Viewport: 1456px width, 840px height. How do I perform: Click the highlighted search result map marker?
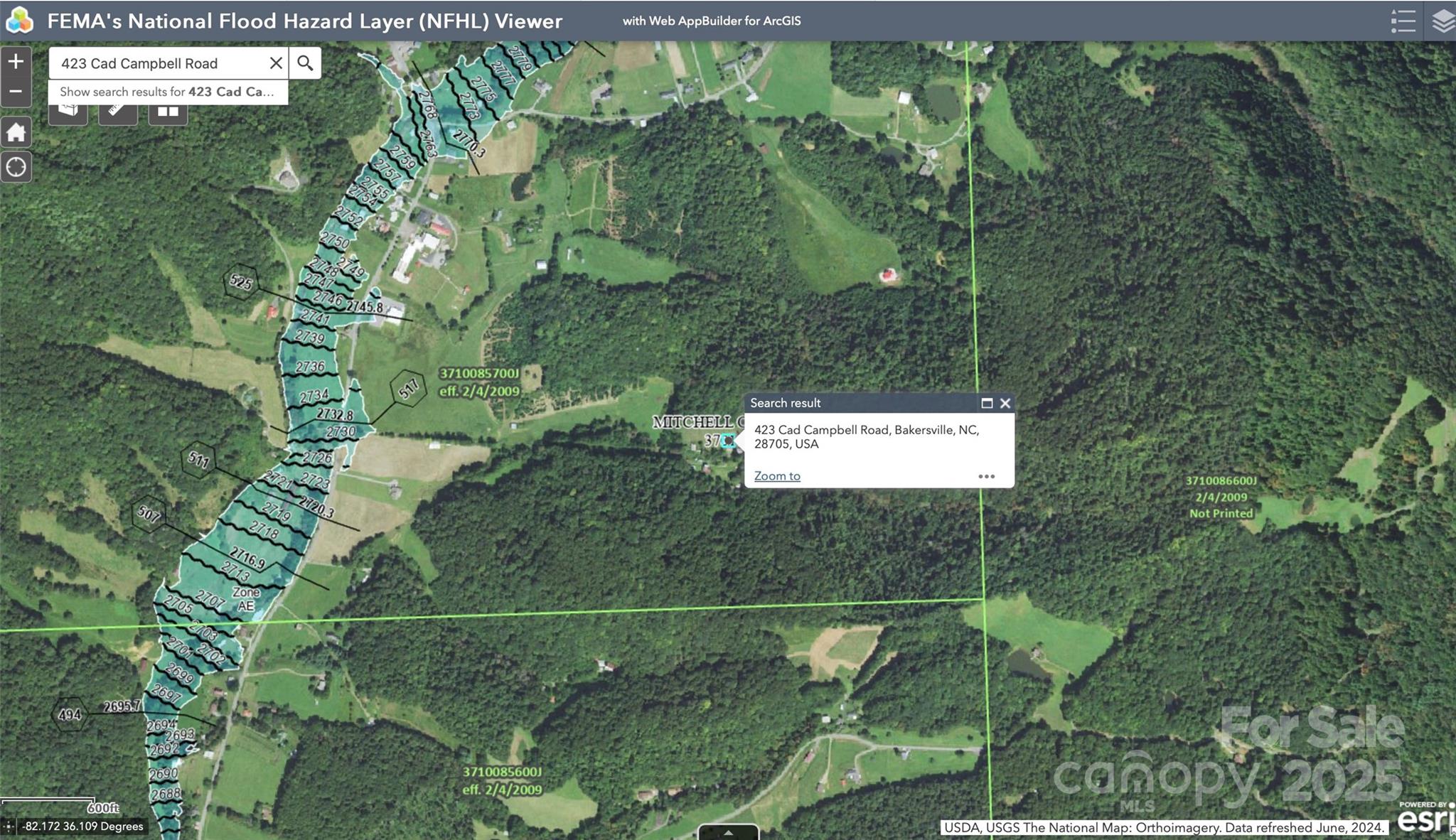(728, 441)
